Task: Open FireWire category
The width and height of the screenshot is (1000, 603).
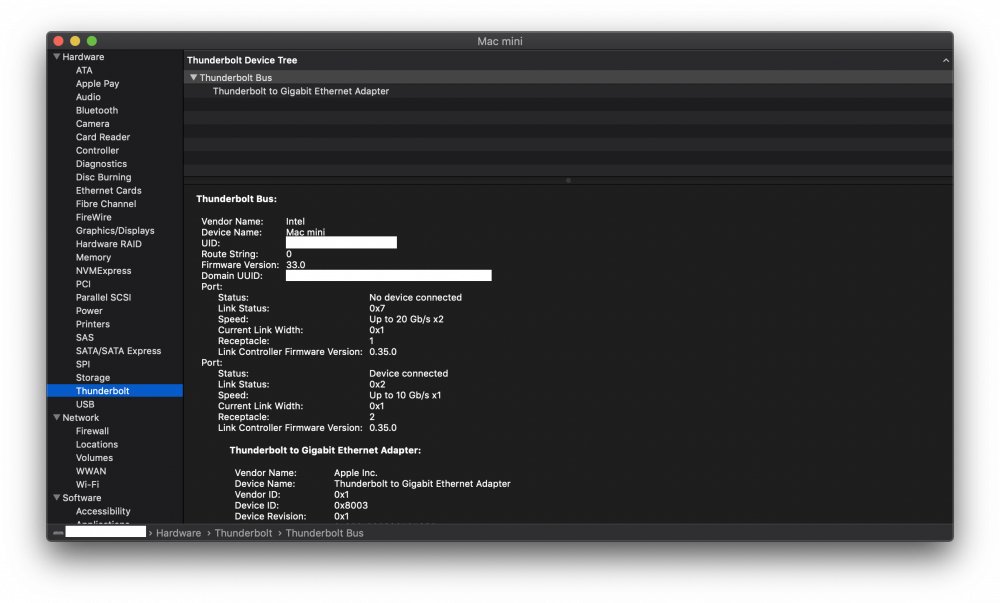Action: click(x=93, y=217)
